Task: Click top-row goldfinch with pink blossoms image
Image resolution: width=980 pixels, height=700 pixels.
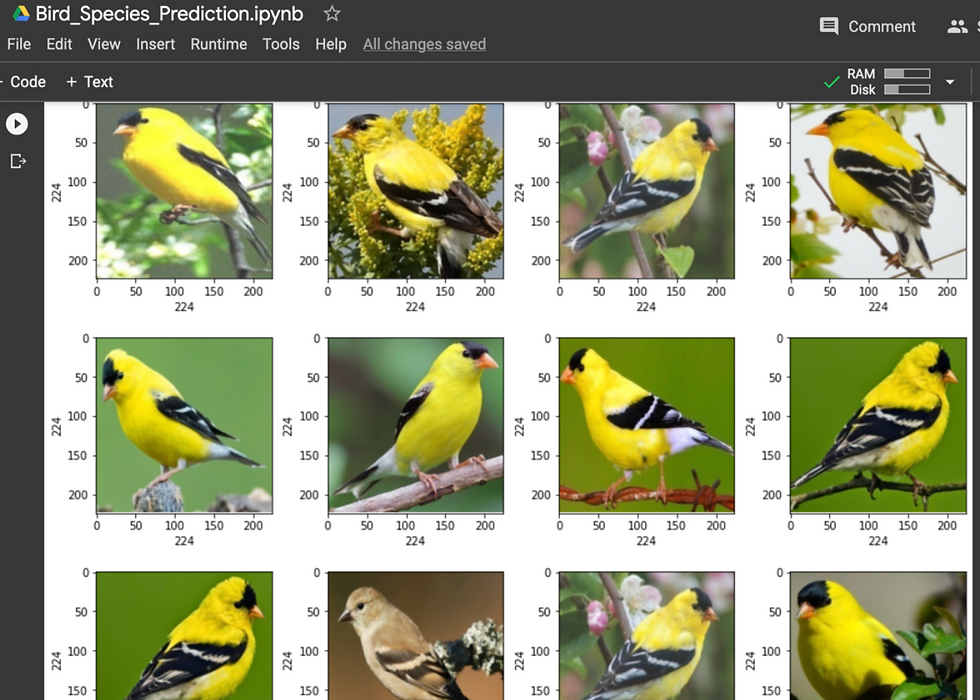Action: [x=647, y=191]
